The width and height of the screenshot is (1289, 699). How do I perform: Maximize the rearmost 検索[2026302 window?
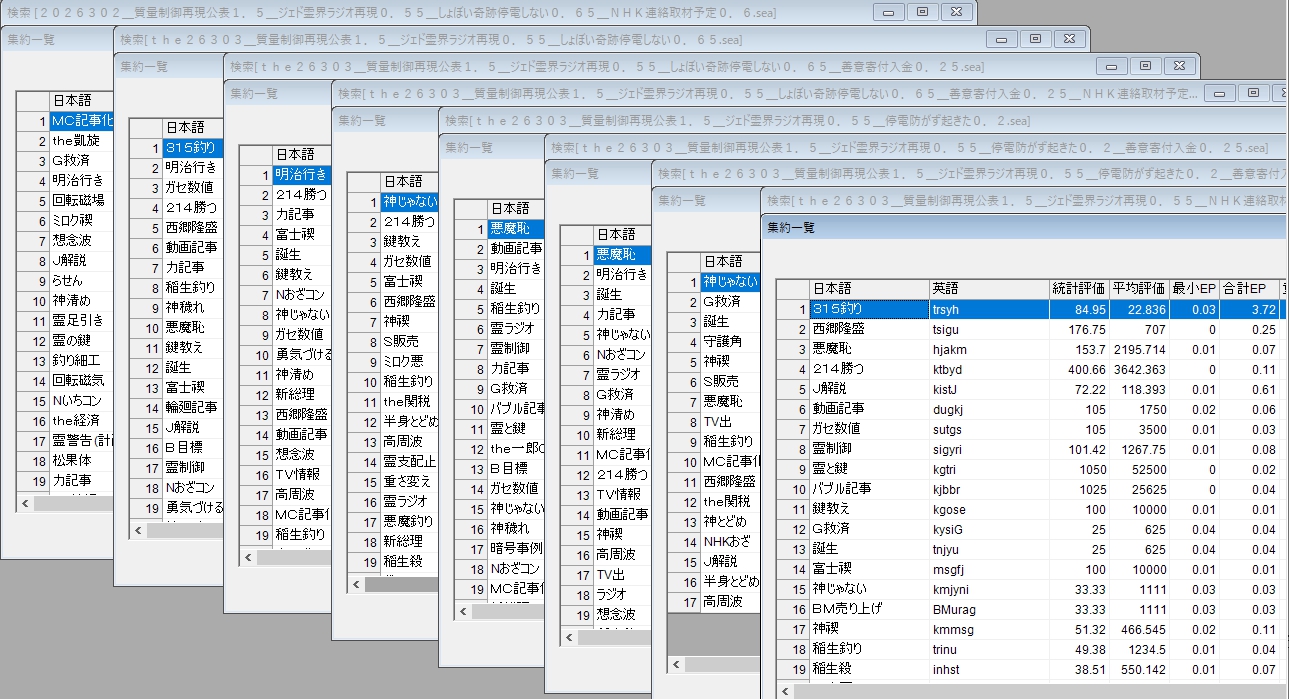click(x=922, y=12)
